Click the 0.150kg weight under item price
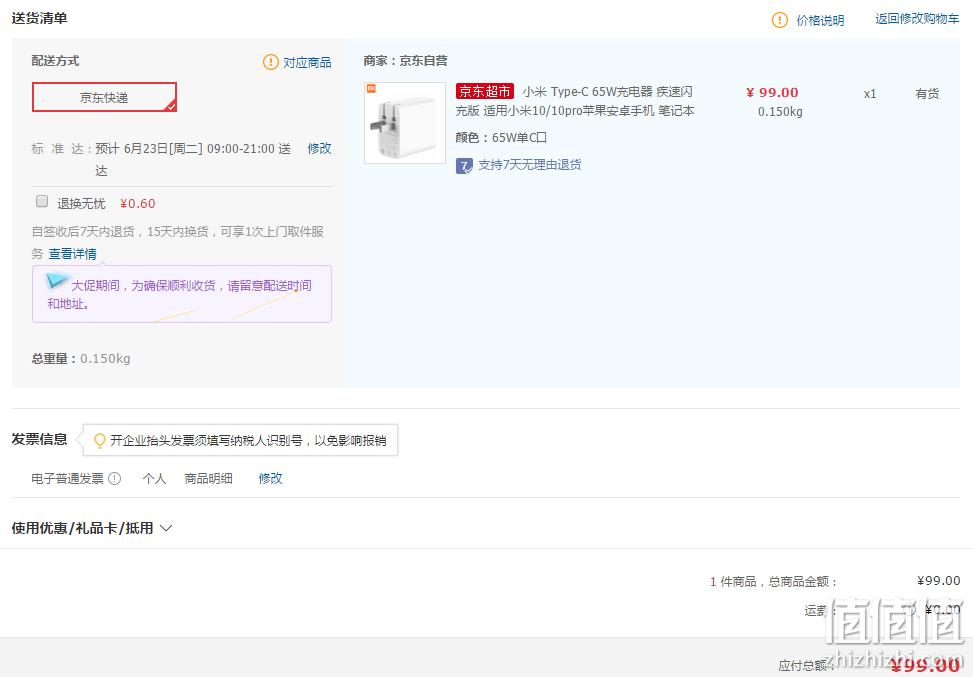 click(780, 112)
